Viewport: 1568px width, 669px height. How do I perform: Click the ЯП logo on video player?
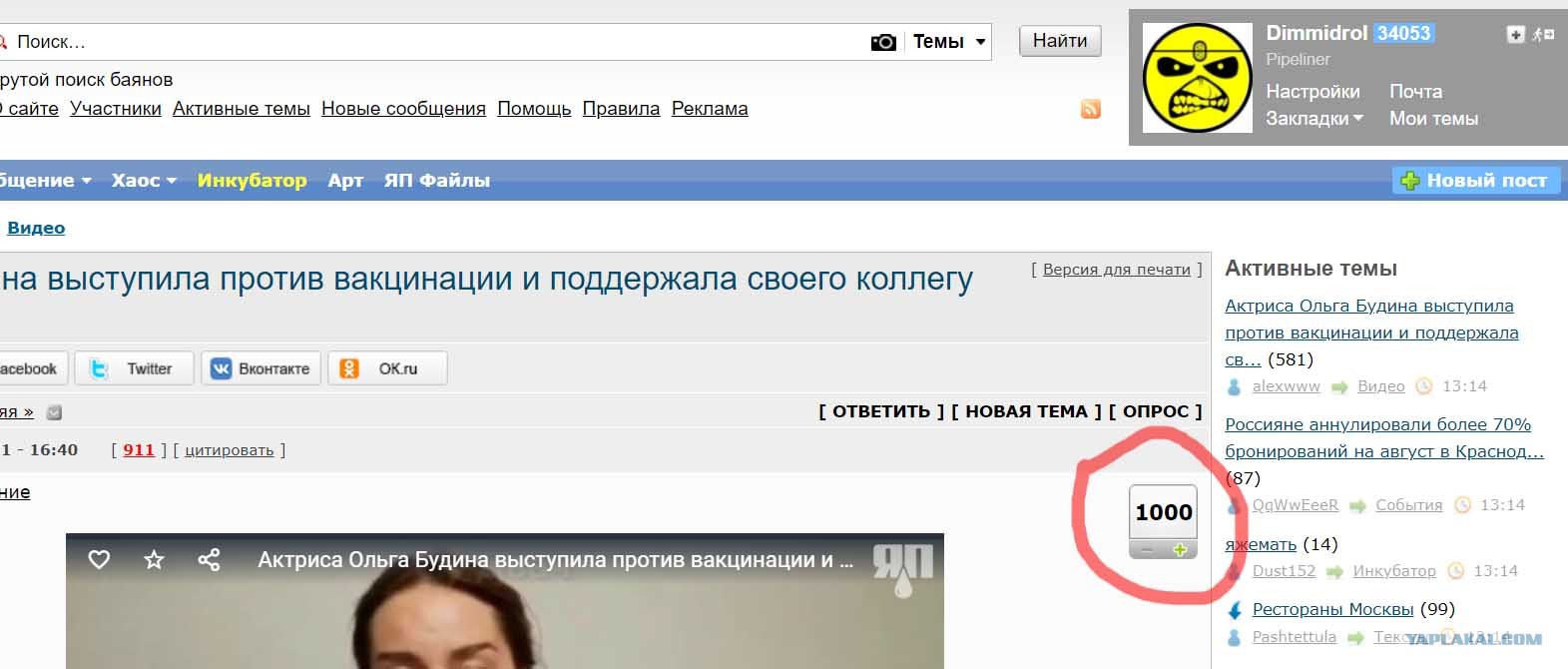tap(902, 570)
